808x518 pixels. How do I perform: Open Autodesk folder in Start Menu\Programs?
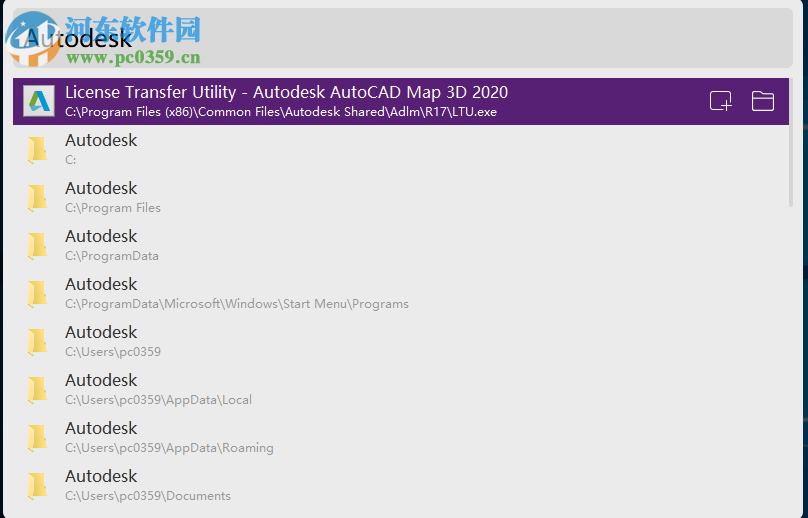[x=401, y=293]
